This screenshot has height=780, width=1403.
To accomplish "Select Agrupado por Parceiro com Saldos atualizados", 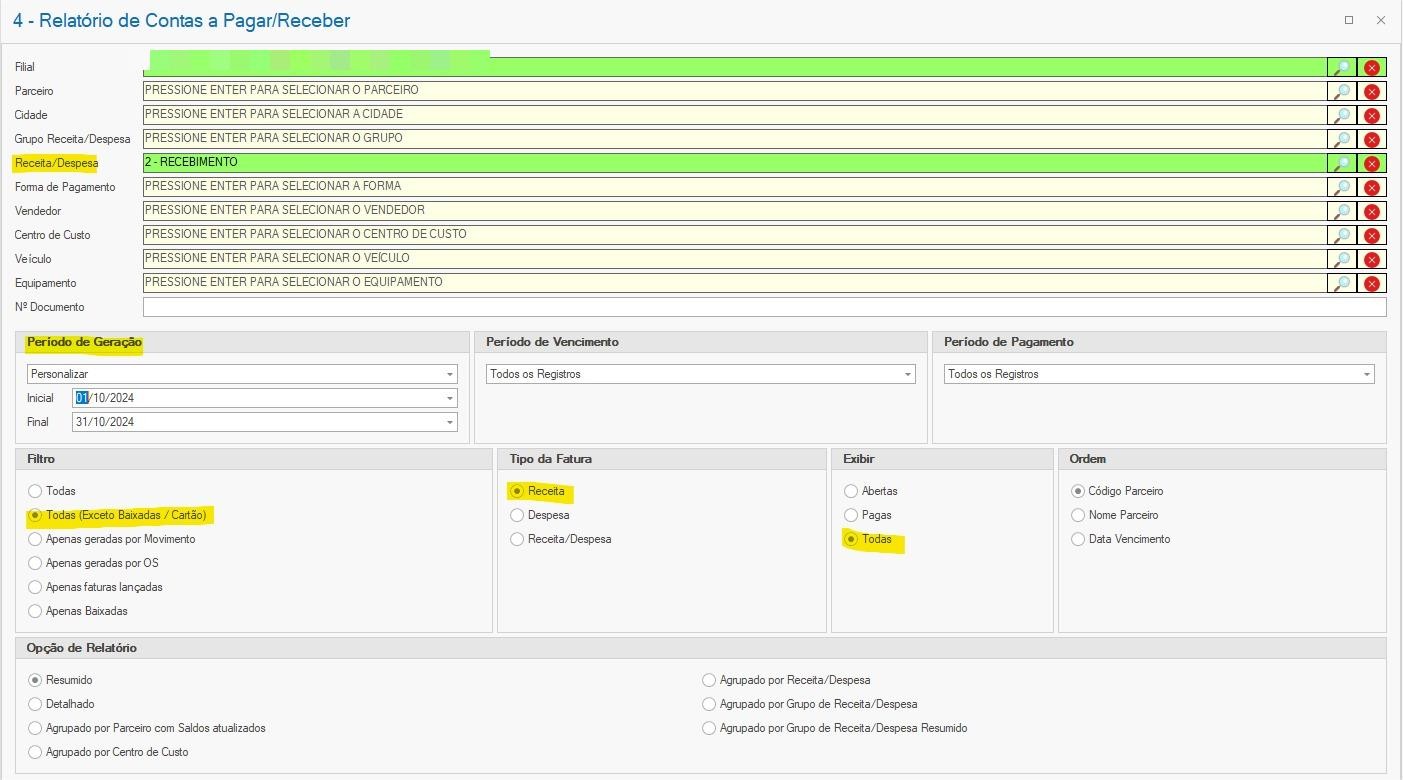I will (x=35, y=728).
